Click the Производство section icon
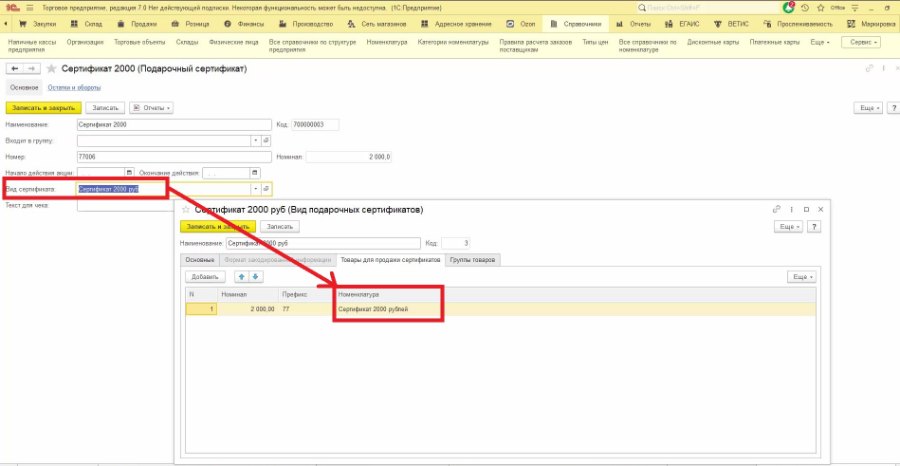The image size is (900, 466). (282, 24)
